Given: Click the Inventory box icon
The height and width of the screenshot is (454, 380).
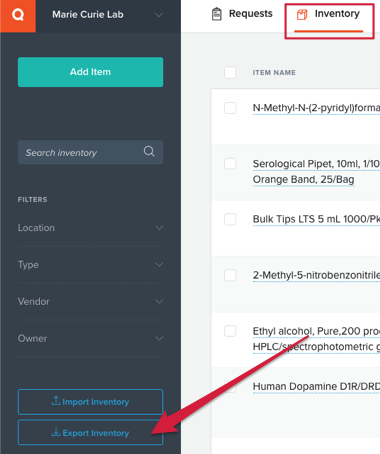Looking at the screenshot, I should point(302,14).
